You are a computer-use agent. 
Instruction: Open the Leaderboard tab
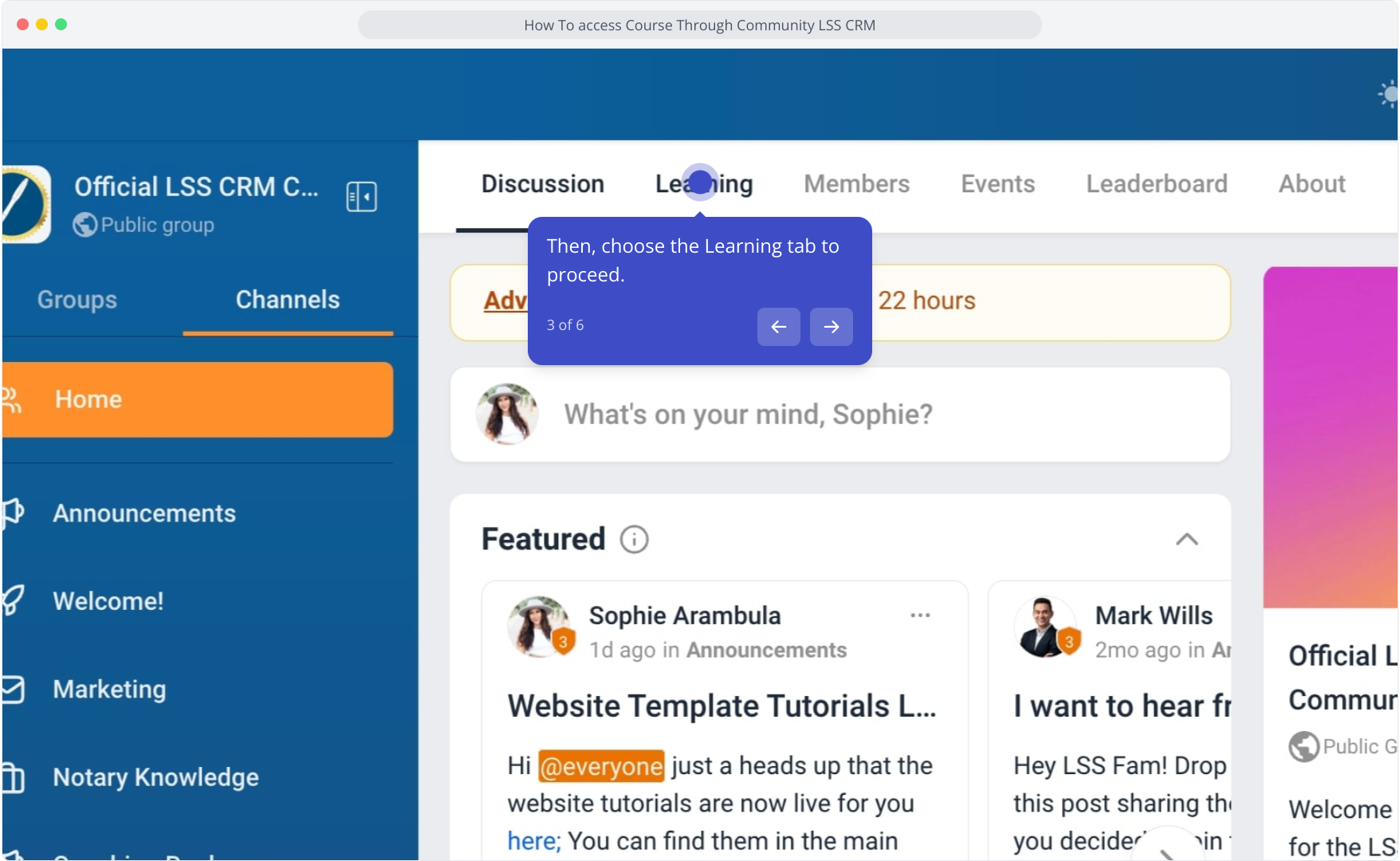(1157, 184)
